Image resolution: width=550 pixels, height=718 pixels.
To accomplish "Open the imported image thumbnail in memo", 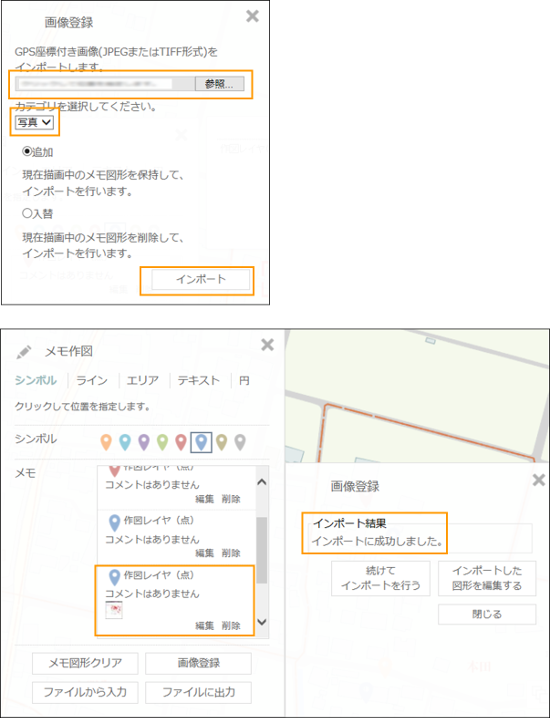I will pyautogui.click(x=114, y=610).
